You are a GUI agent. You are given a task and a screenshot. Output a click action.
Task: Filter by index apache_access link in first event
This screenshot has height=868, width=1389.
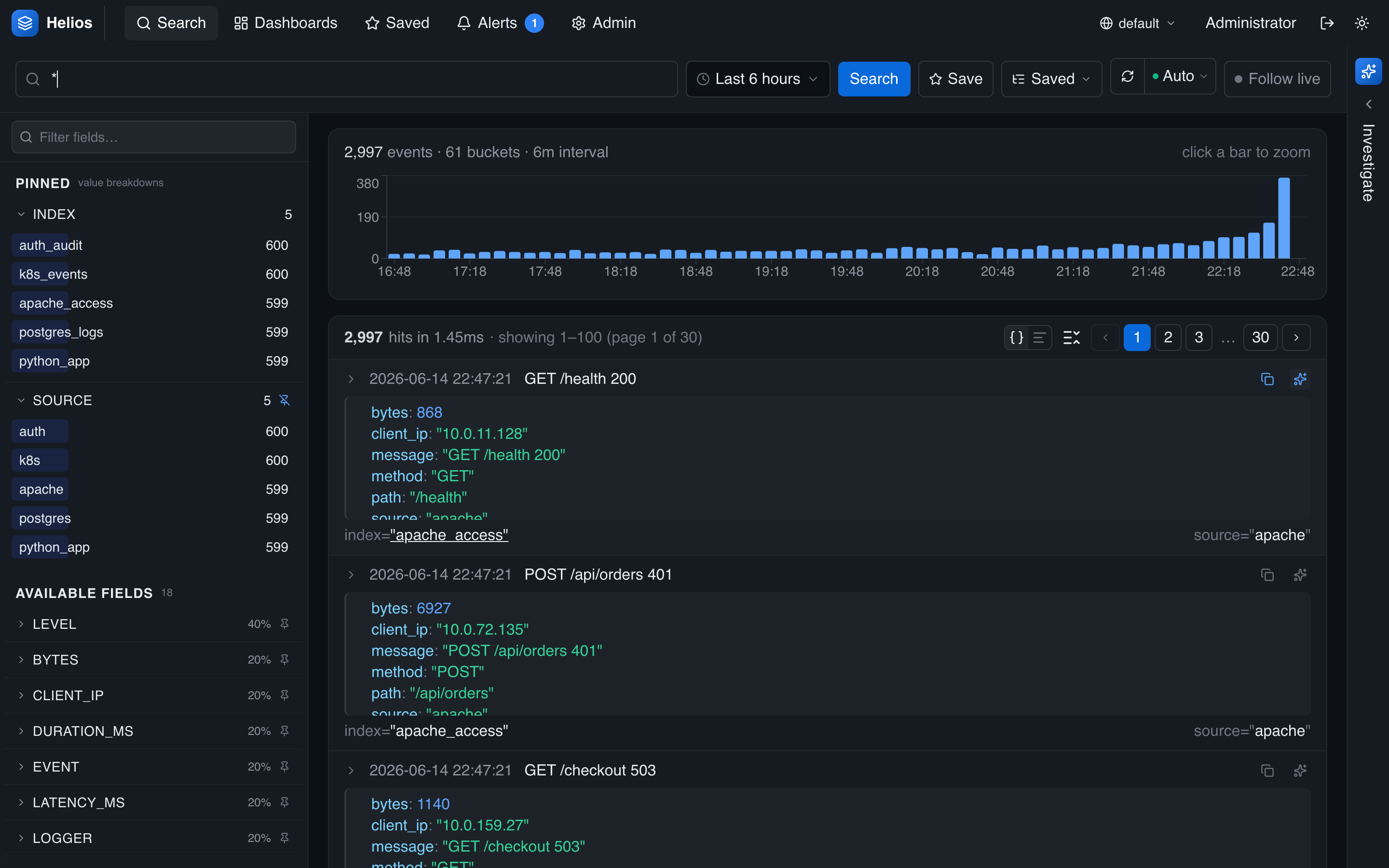click(449, 535)
